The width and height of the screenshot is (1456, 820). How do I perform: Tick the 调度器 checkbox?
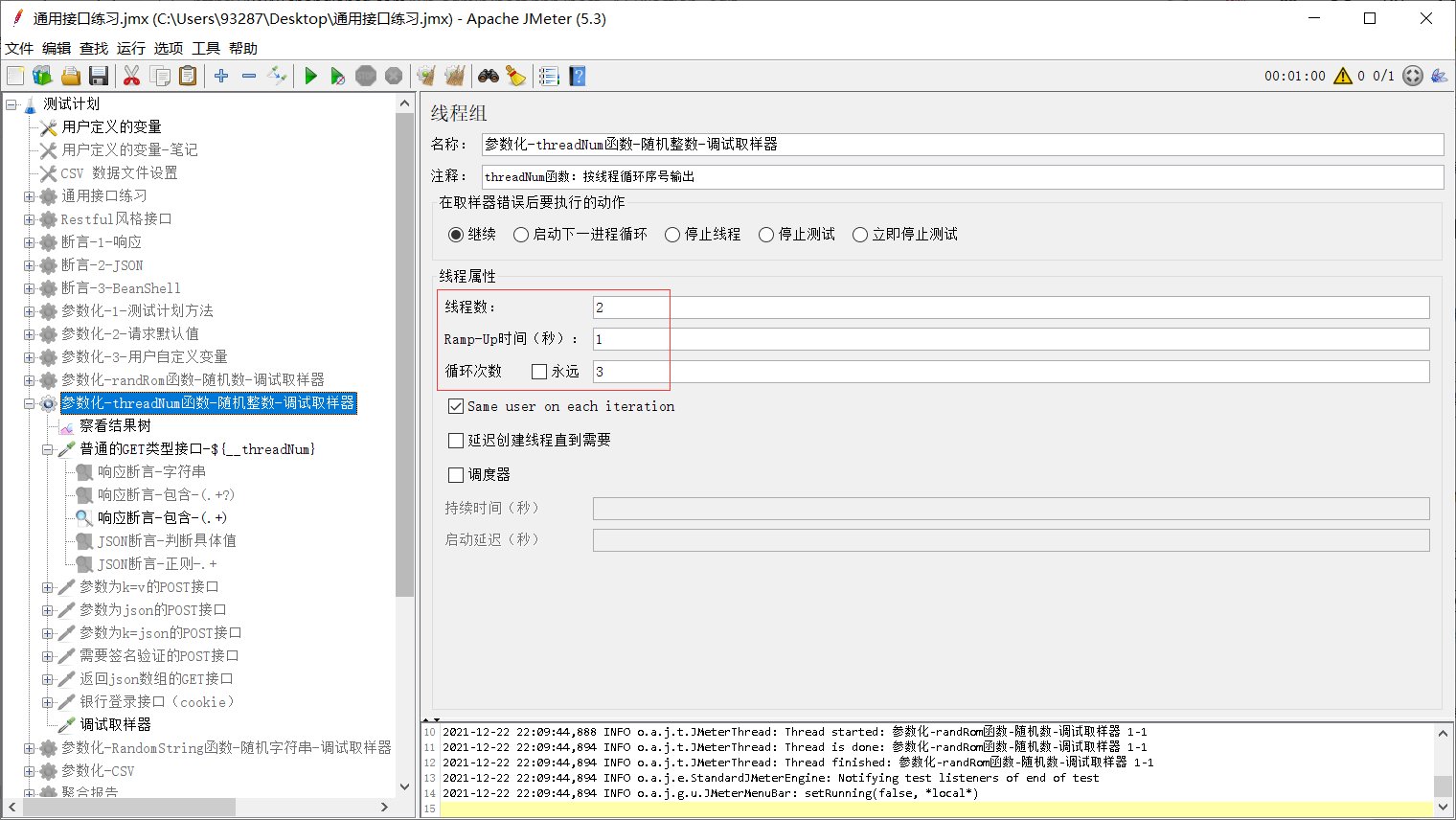pos(457,474)
